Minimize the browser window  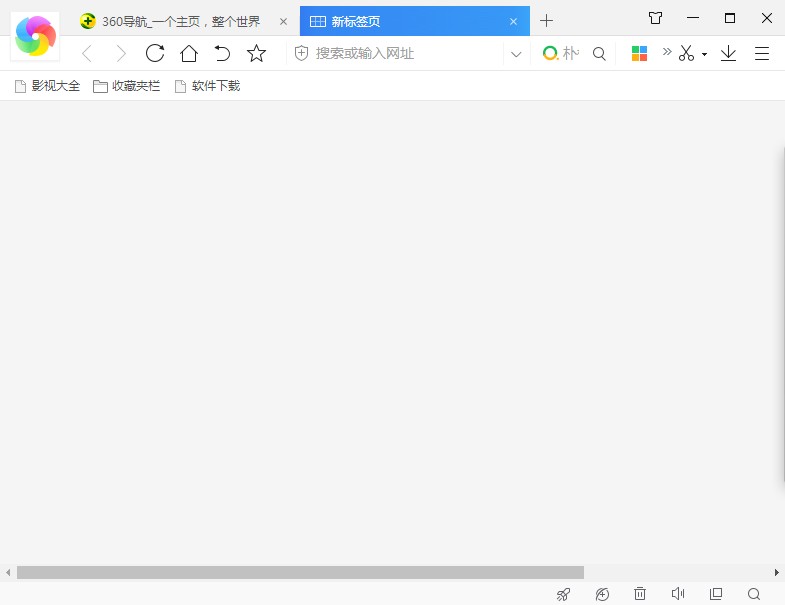coord(693,18)
